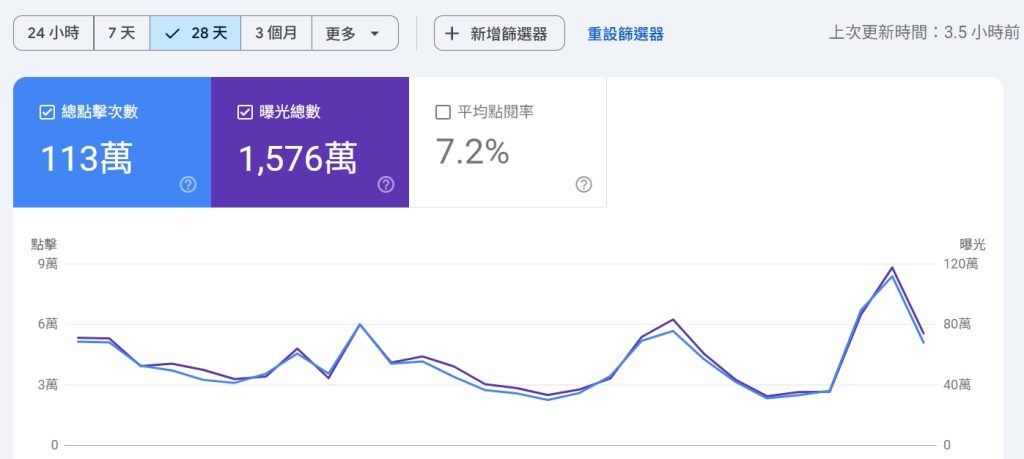Image resolution: width=1024 pixels, height=459 pixels.
Task: Switch to the 7 天 range
Action: tap(122, 33)
